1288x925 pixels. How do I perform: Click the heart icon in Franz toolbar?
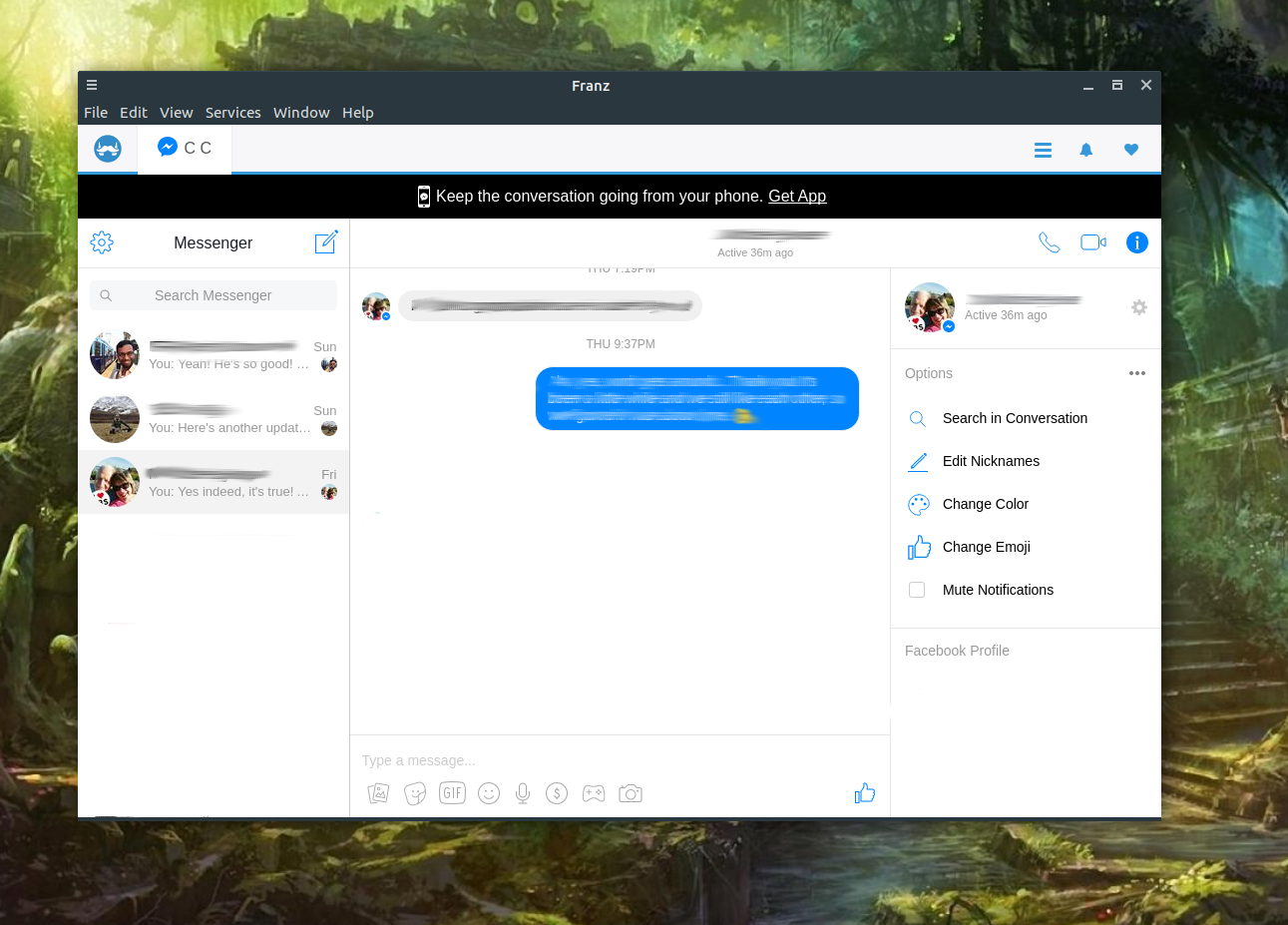tap(1131, 150)
